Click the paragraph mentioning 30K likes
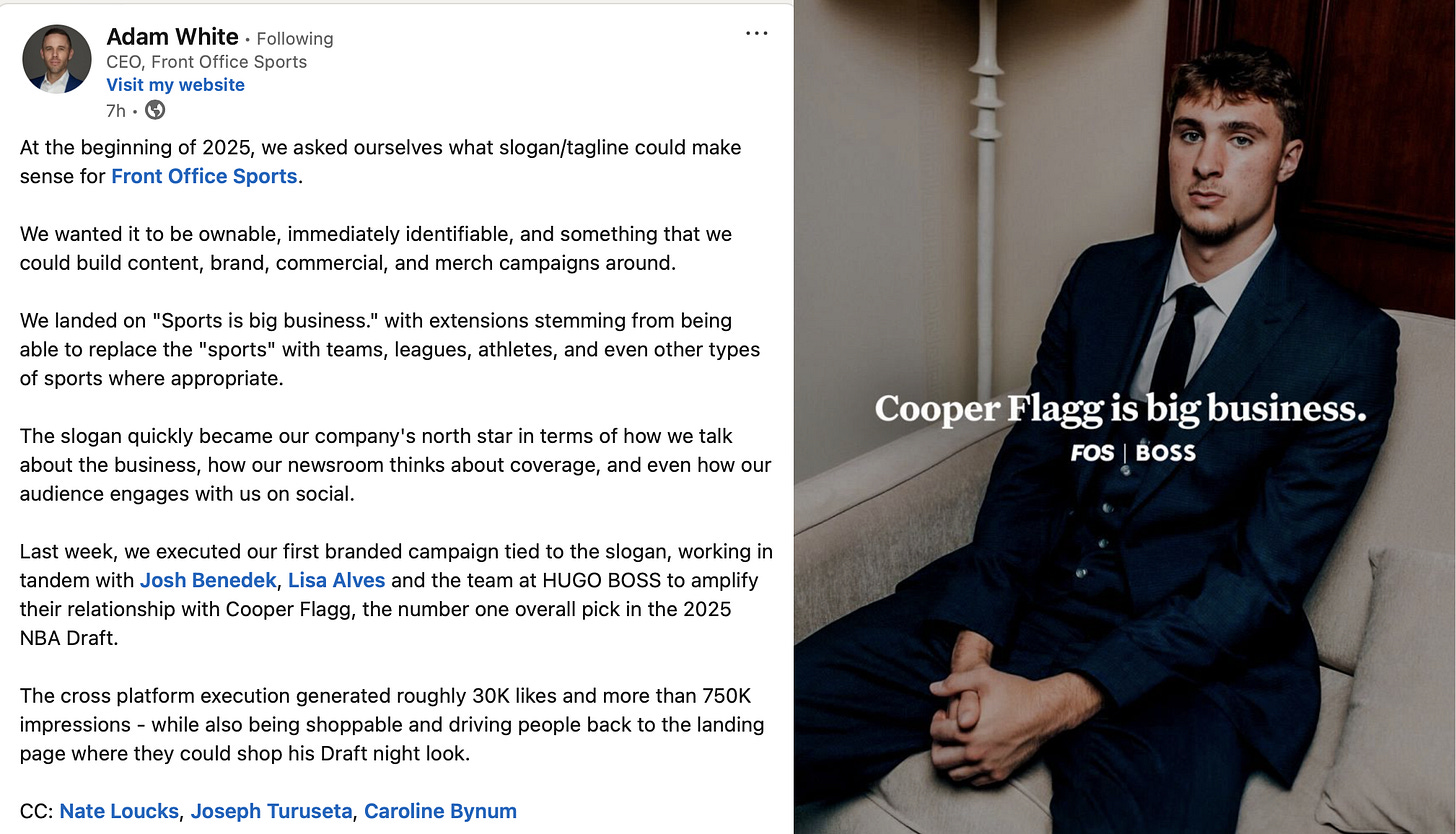 (392, 725)
